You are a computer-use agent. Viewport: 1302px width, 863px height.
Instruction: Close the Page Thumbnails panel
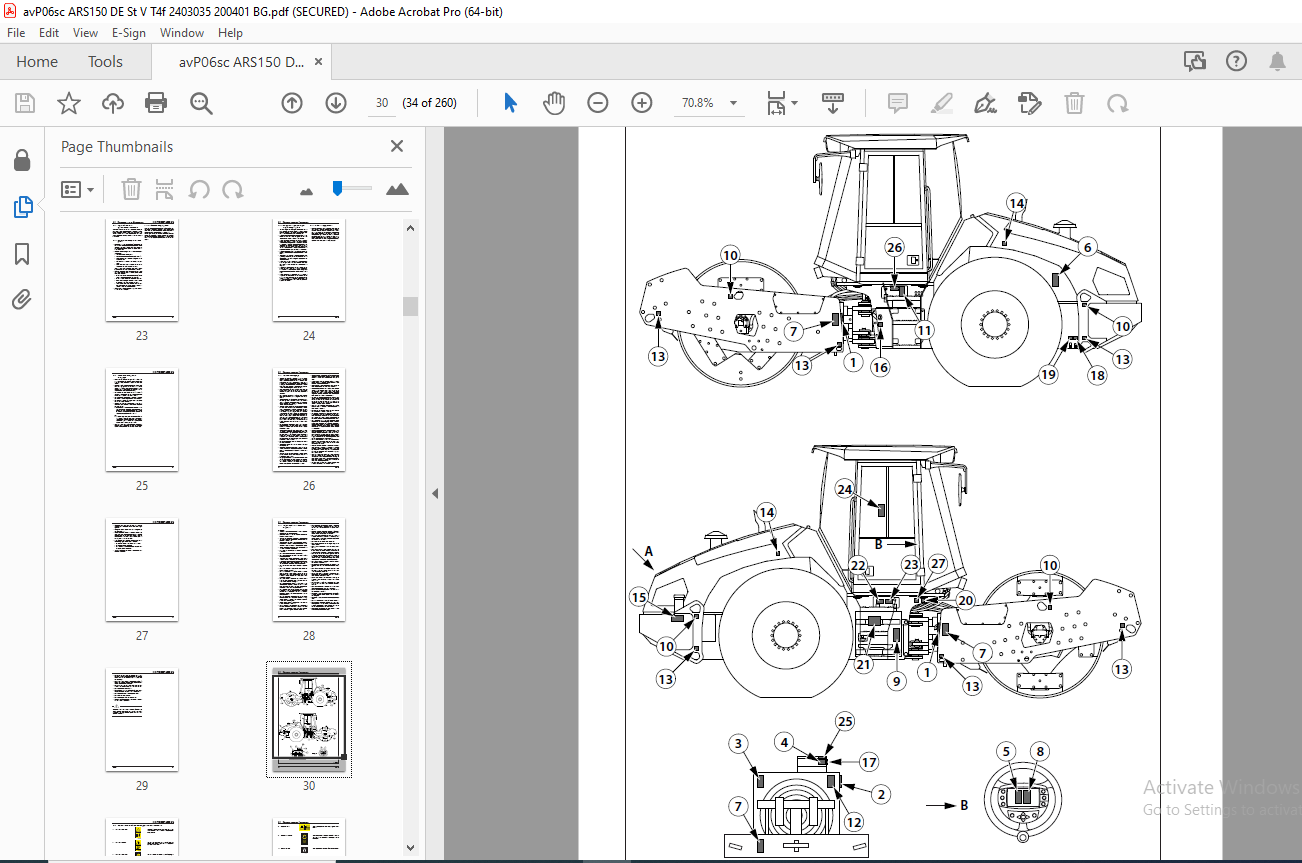pos(397,146)
